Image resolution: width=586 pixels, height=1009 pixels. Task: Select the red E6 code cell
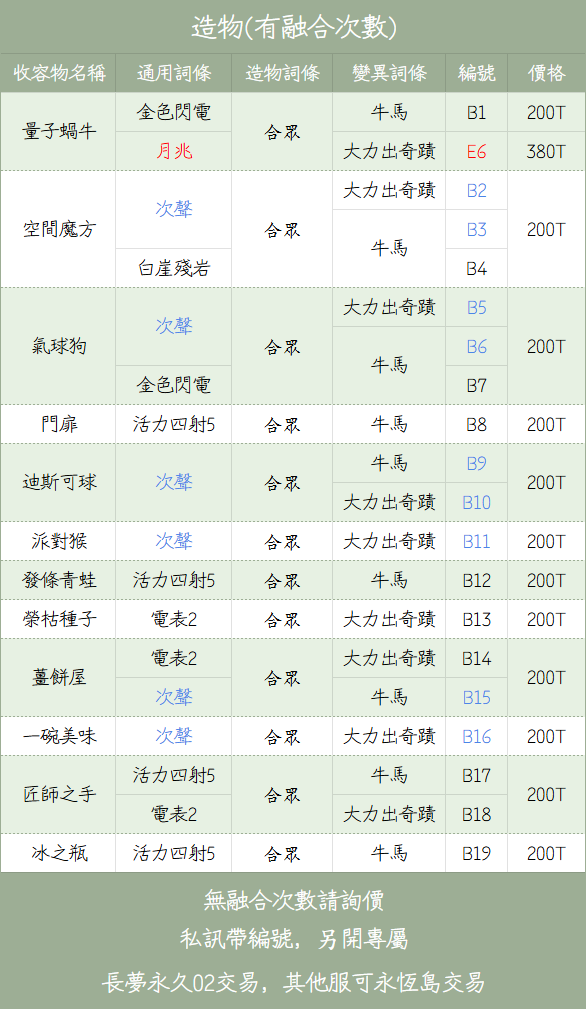coord(477,151)
